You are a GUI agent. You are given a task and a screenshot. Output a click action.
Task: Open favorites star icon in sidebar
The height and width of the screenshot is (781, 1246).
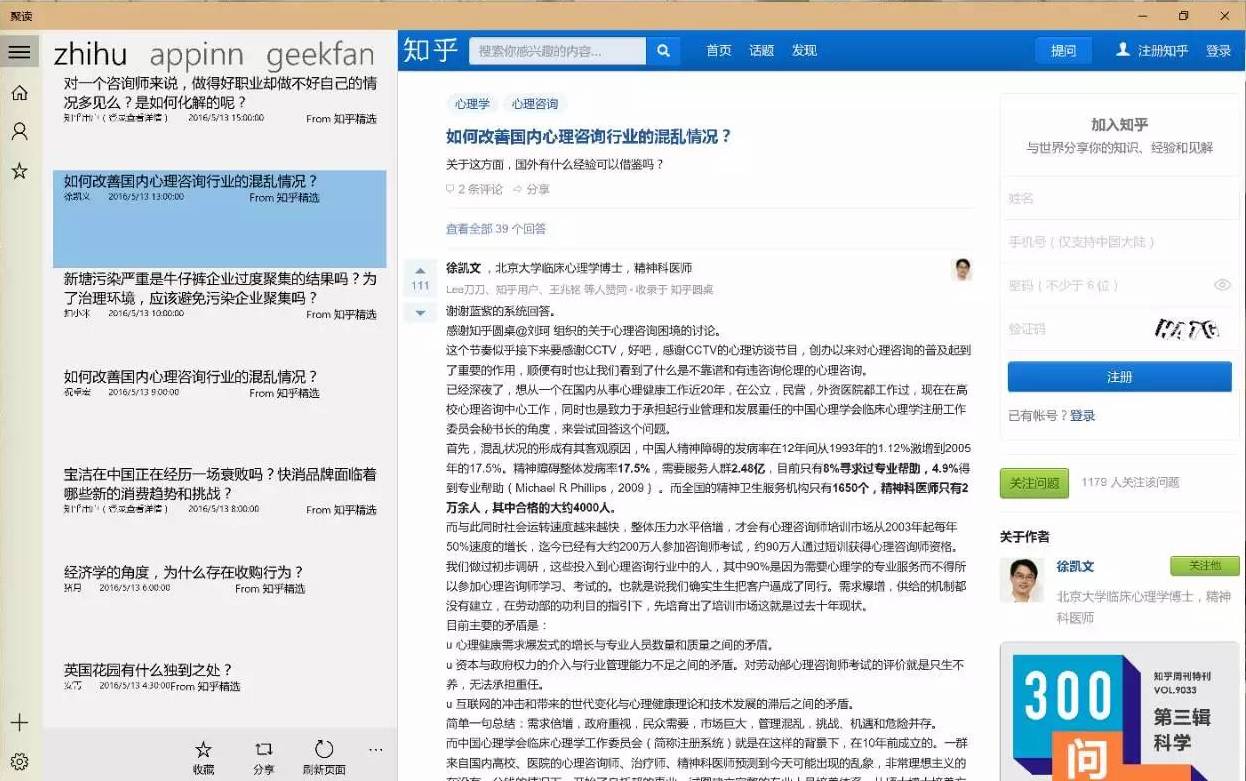19,171
